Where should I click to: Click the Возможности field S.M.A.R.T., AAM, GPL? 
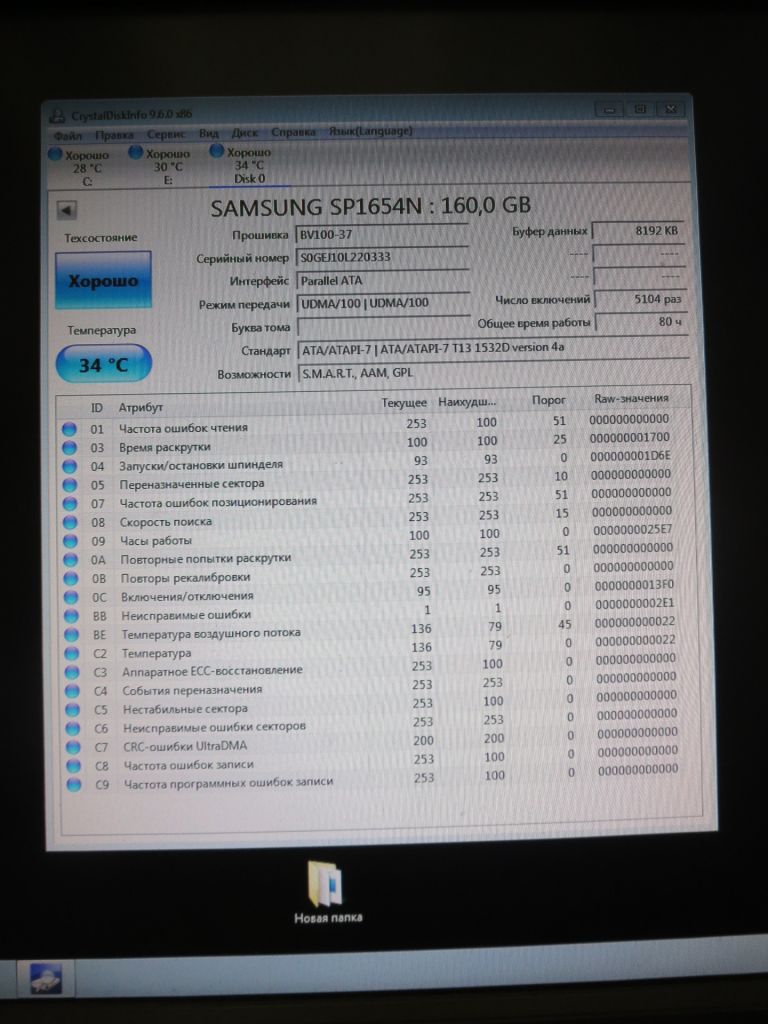(494, 373)
